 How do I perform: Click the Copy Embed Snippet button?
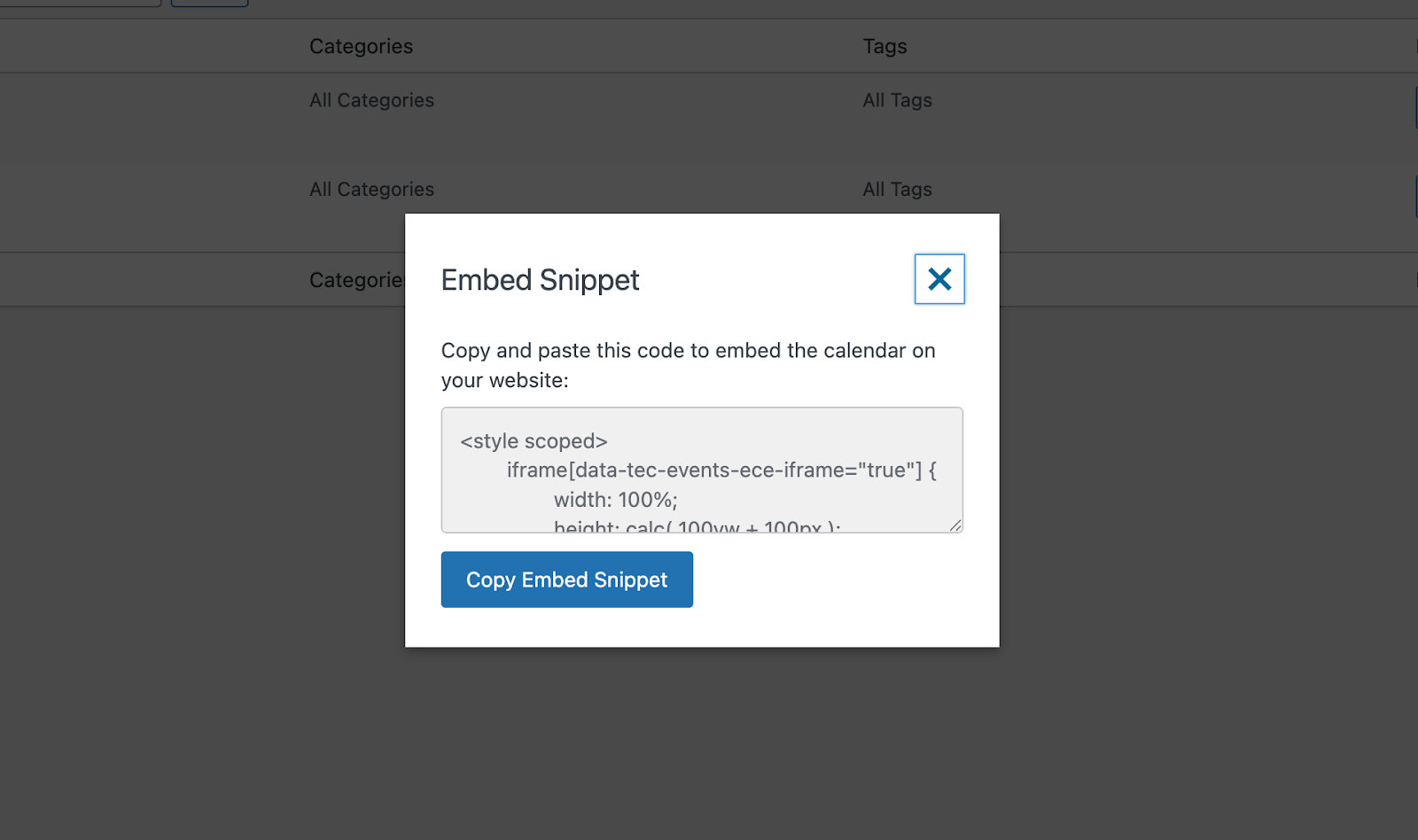point(566,579)
